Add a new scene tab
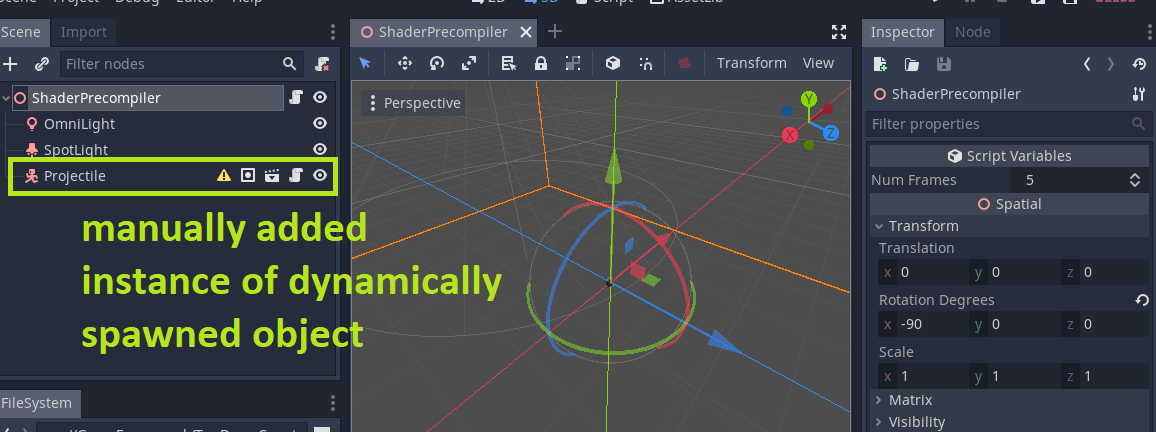The height and width of the screenshot is (432, 1156). [555, 32]
